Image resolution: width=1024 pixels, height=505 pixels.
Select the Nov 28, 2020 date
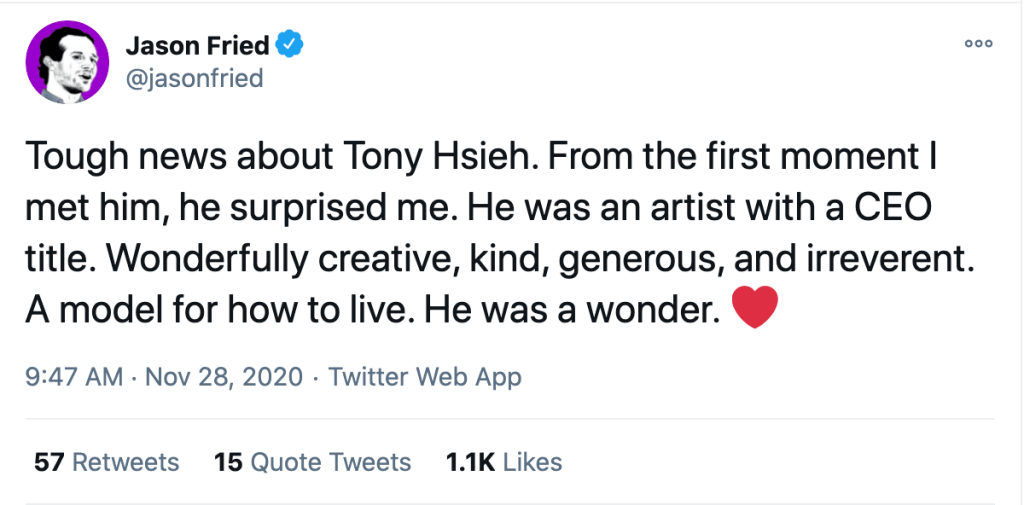(222, 377)
